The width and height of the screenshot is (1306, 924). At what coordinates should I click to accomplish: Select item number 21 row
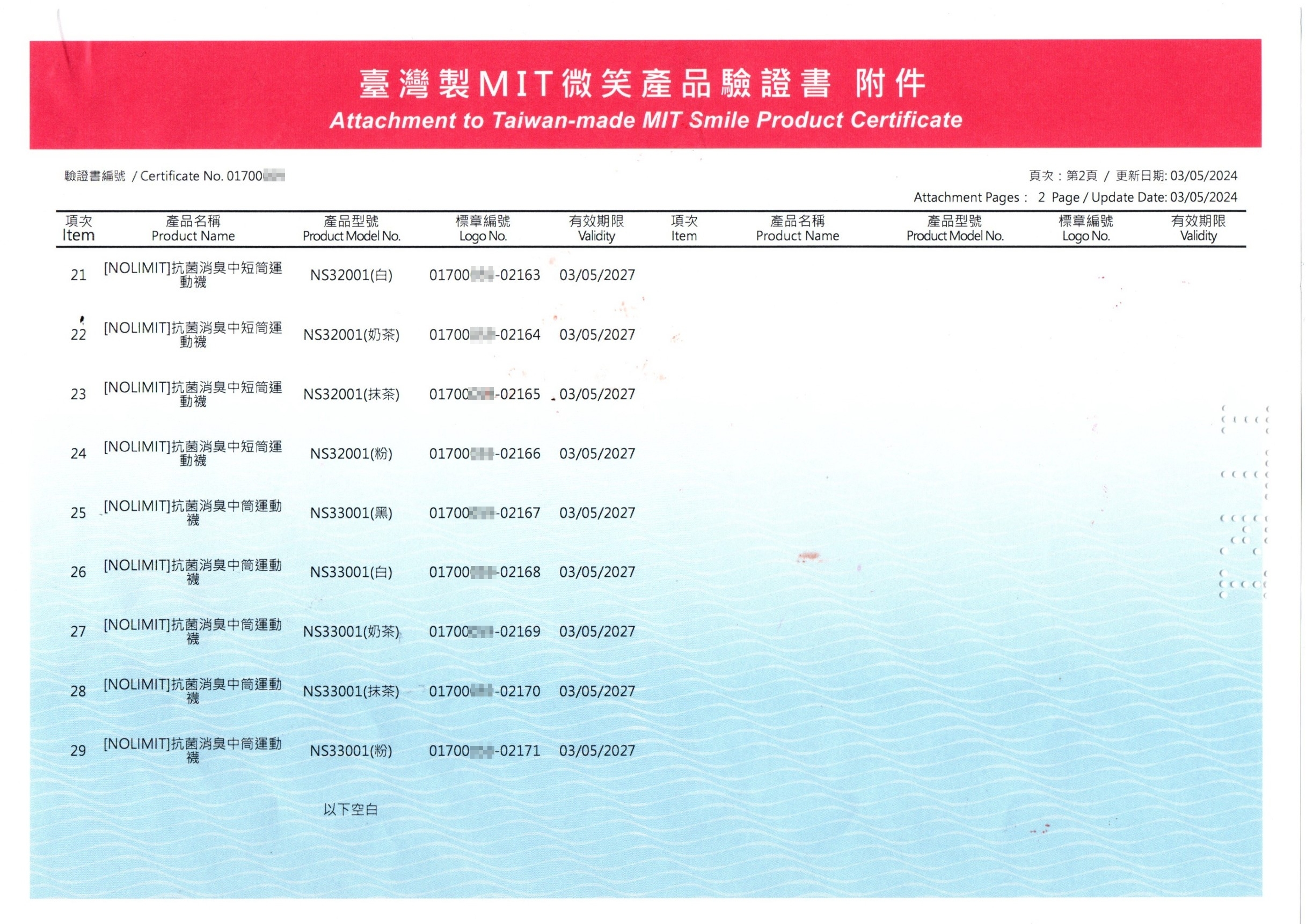click(x=78, y=275)
